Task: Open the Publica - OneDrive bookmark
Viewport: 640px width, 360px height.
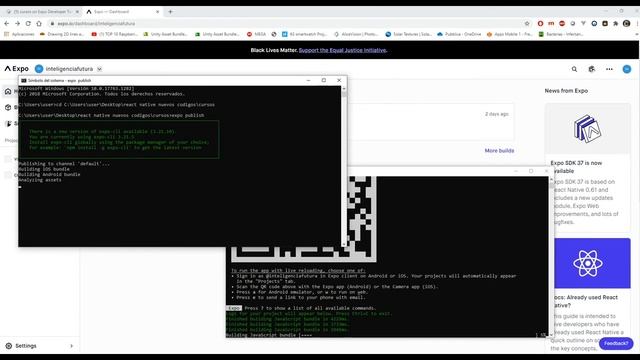Action: point(459,34)
